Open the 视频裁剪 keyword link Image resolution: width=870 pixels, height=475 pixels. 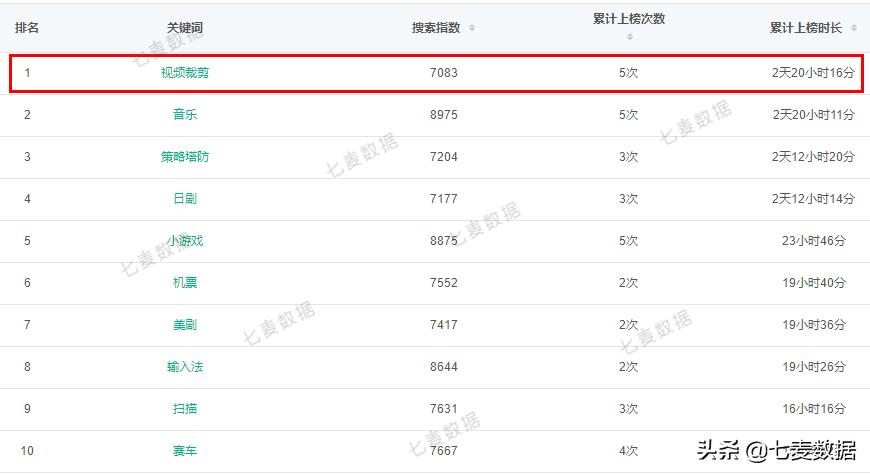(185, 73)
